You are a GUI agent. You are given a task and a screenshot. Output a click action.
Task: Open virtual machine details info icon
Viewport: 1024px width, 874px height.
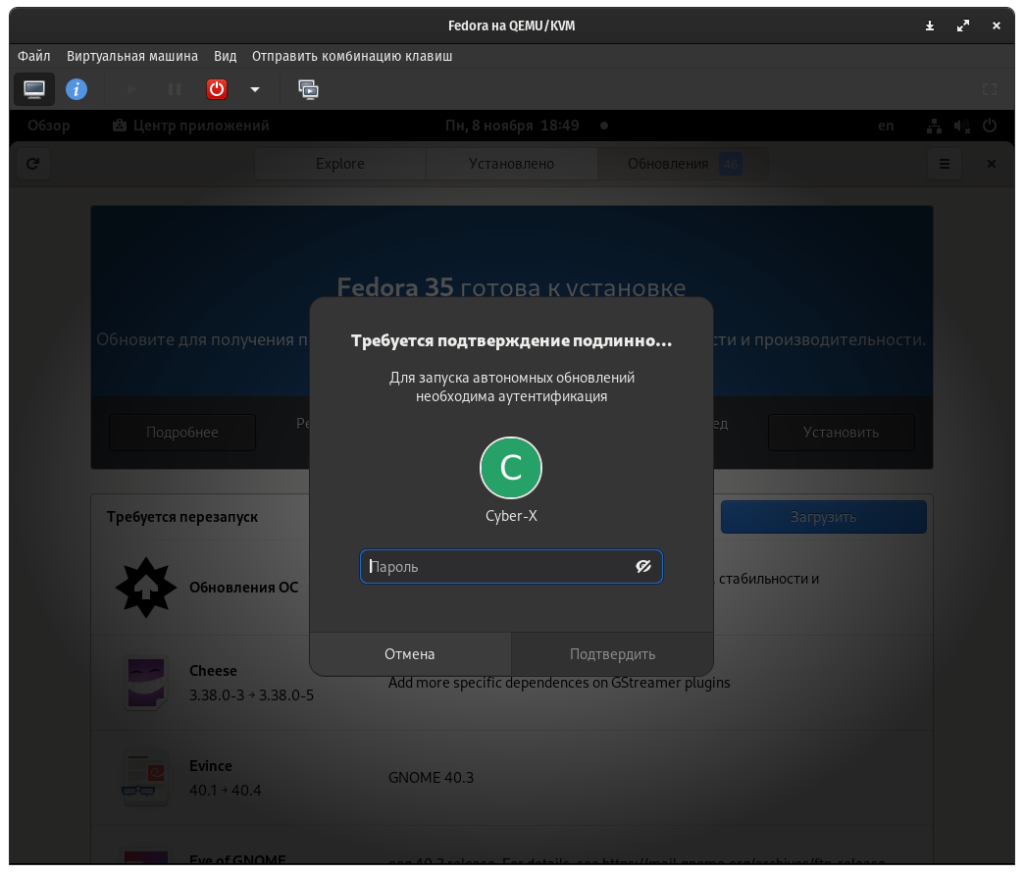click(x=76, y=89)
